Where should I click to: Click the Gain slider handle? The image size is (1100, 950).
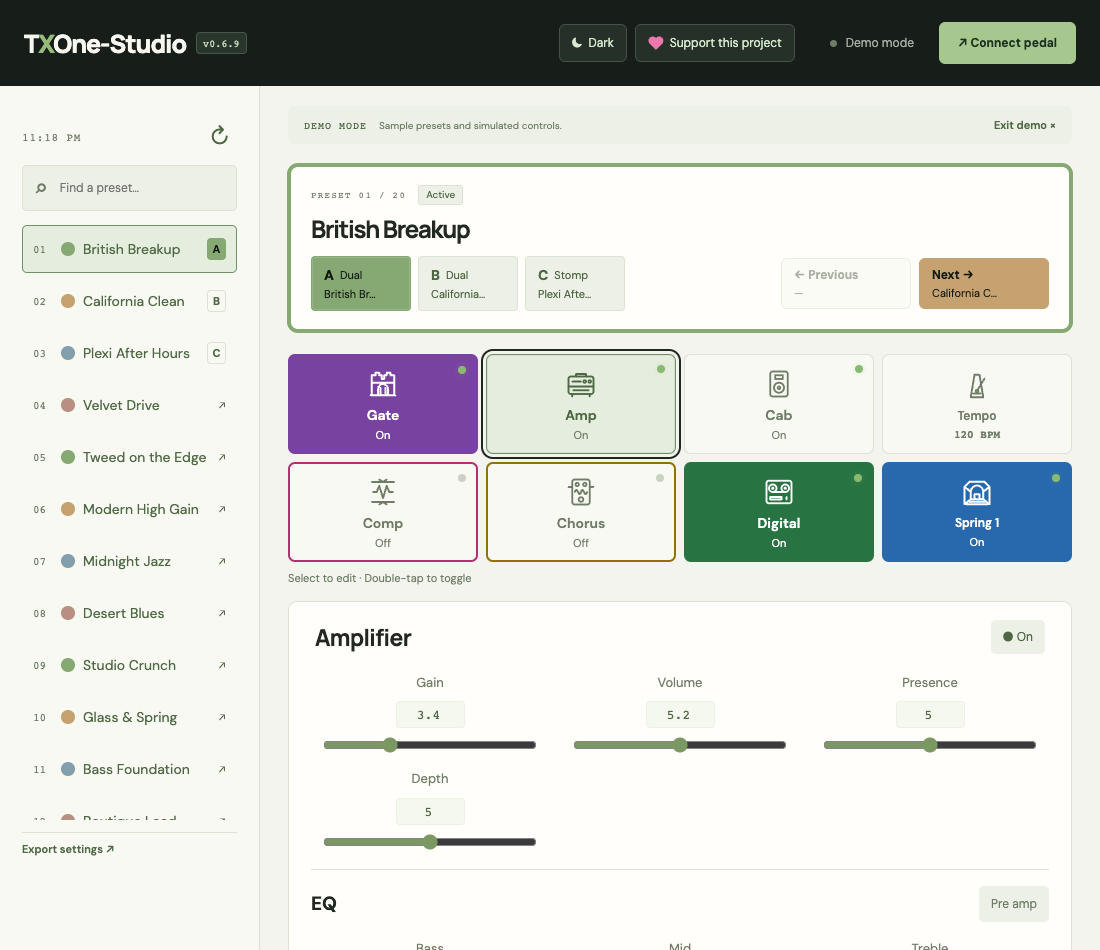click(390, 745)
